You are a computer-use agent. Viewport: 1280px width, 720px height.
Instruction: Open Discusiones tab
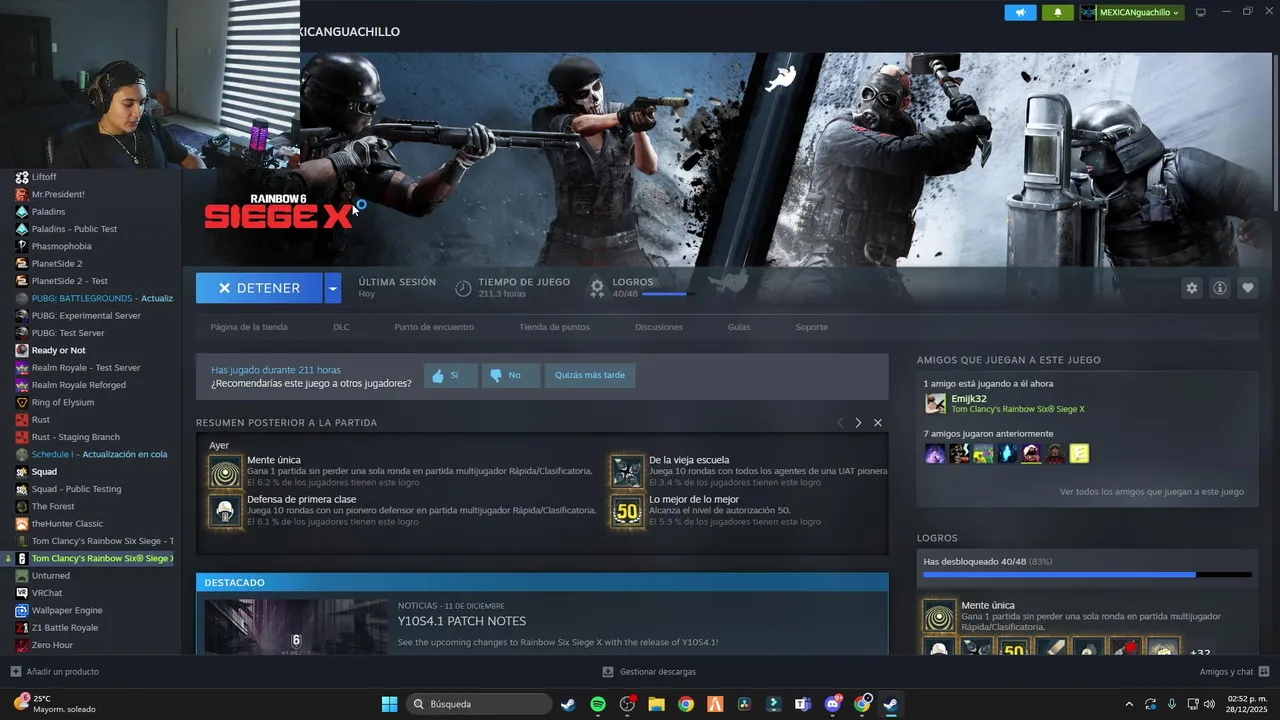[x=659, y=327]
